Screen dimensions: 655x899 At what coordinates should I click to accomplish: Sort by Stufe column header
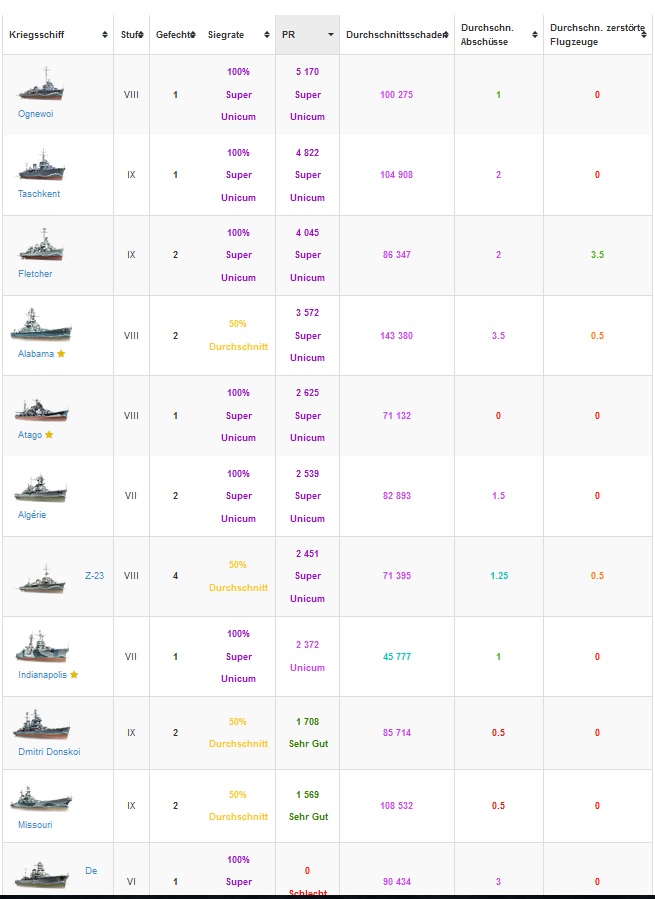click(x=132, y=35)
